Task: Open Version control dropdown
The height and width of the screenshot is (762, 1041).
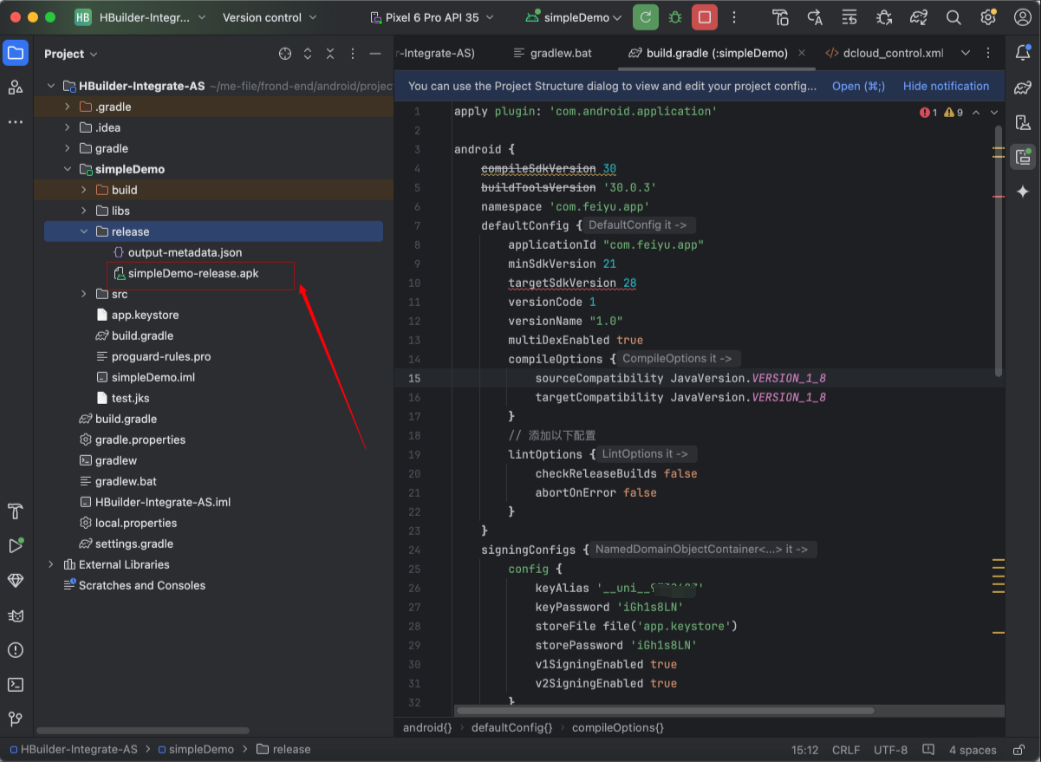Action: click(269, 18)
